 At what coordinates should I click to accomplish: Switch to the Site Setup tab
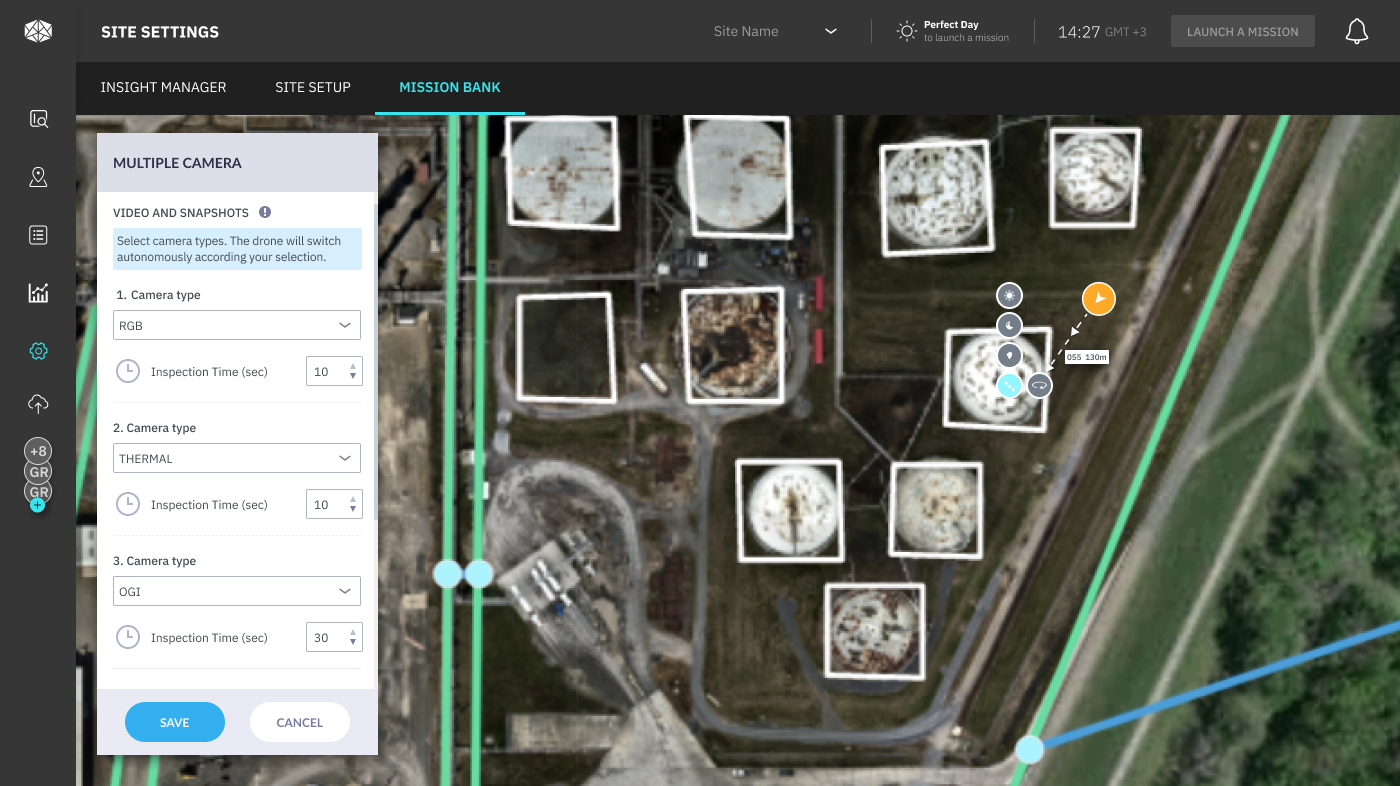tap(312, 88)
